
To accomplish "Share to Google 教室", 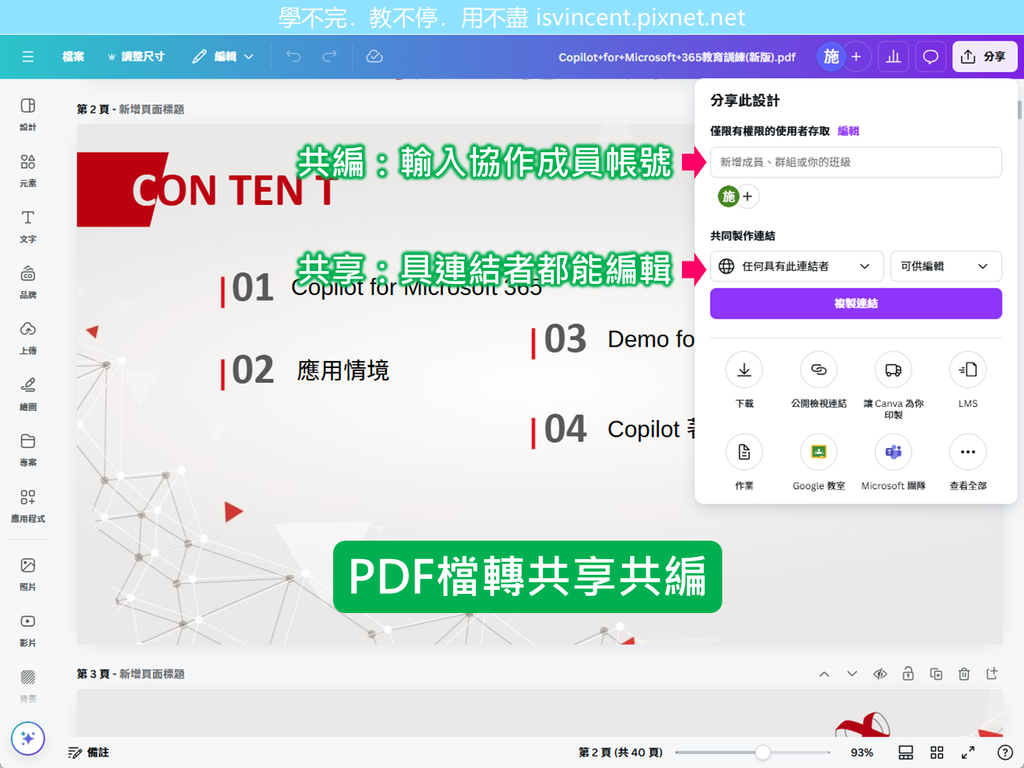I will click(818, 462).
